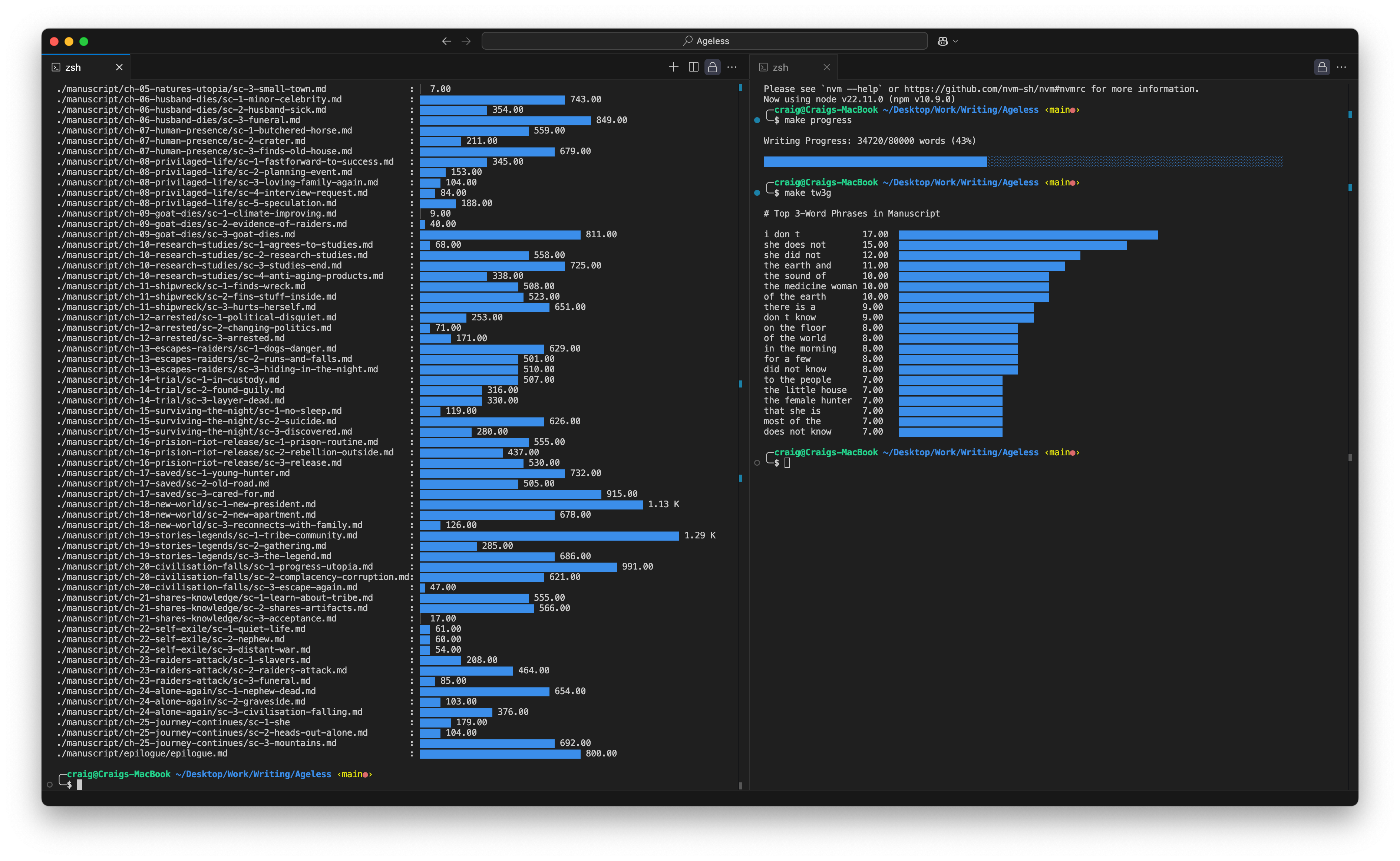
Task: Toggle the left group lock icon
Action: 713,67
